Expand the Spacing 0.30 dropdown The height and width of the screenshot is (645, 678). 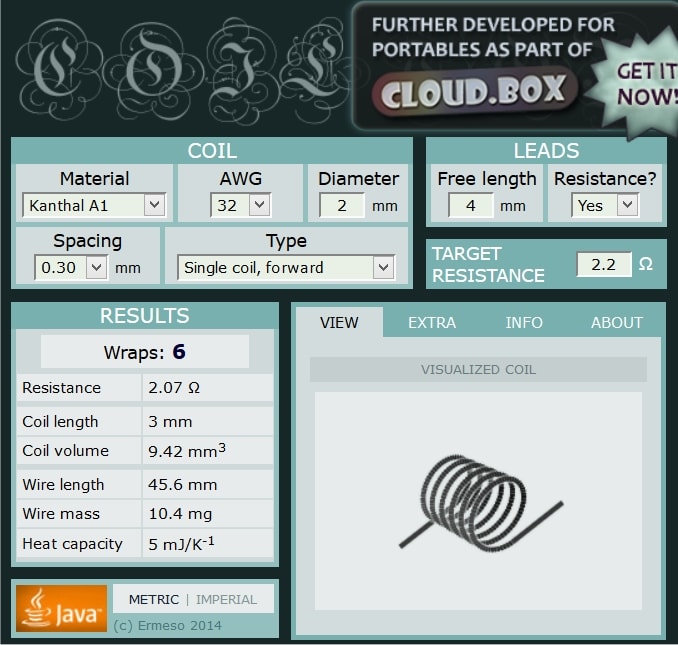[x=70, y=268]
